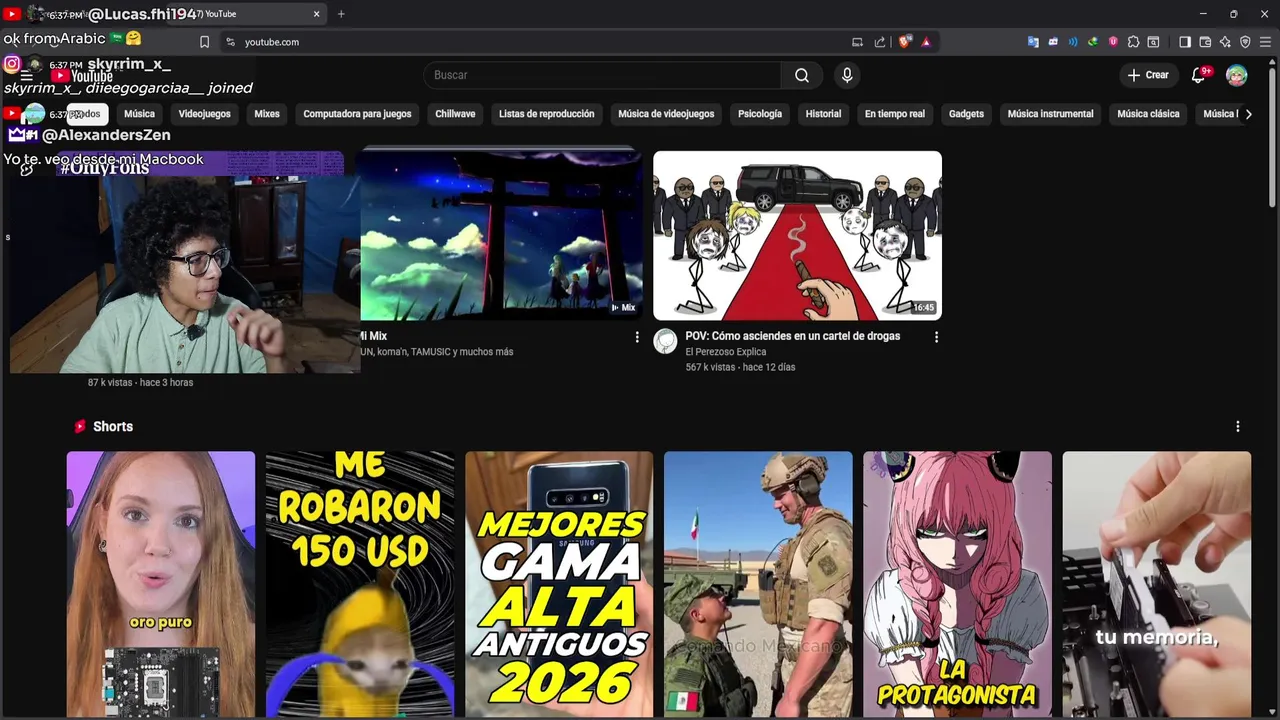Open the El Perezoso Explica channel link
1280x720 pixels.
pos(725,352)
